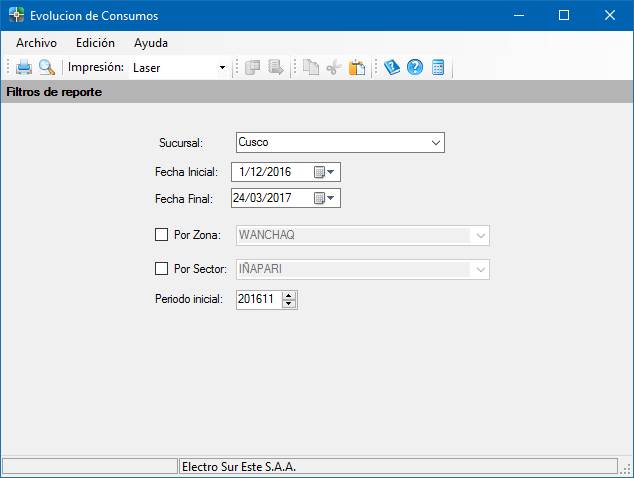This screenshot has height=478, width=634.
Task: Open the calculator icon in toolbar
Action: [438, 67]
